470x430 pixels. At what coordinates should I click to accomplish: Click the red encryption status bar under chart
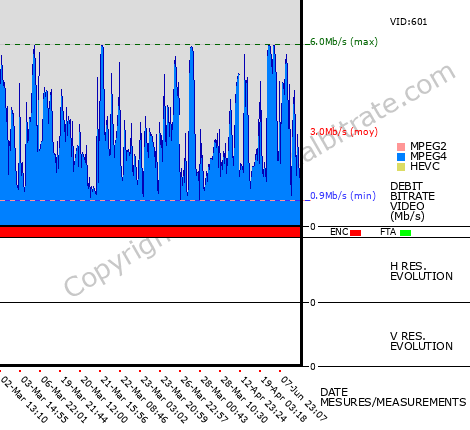point(150,232)
